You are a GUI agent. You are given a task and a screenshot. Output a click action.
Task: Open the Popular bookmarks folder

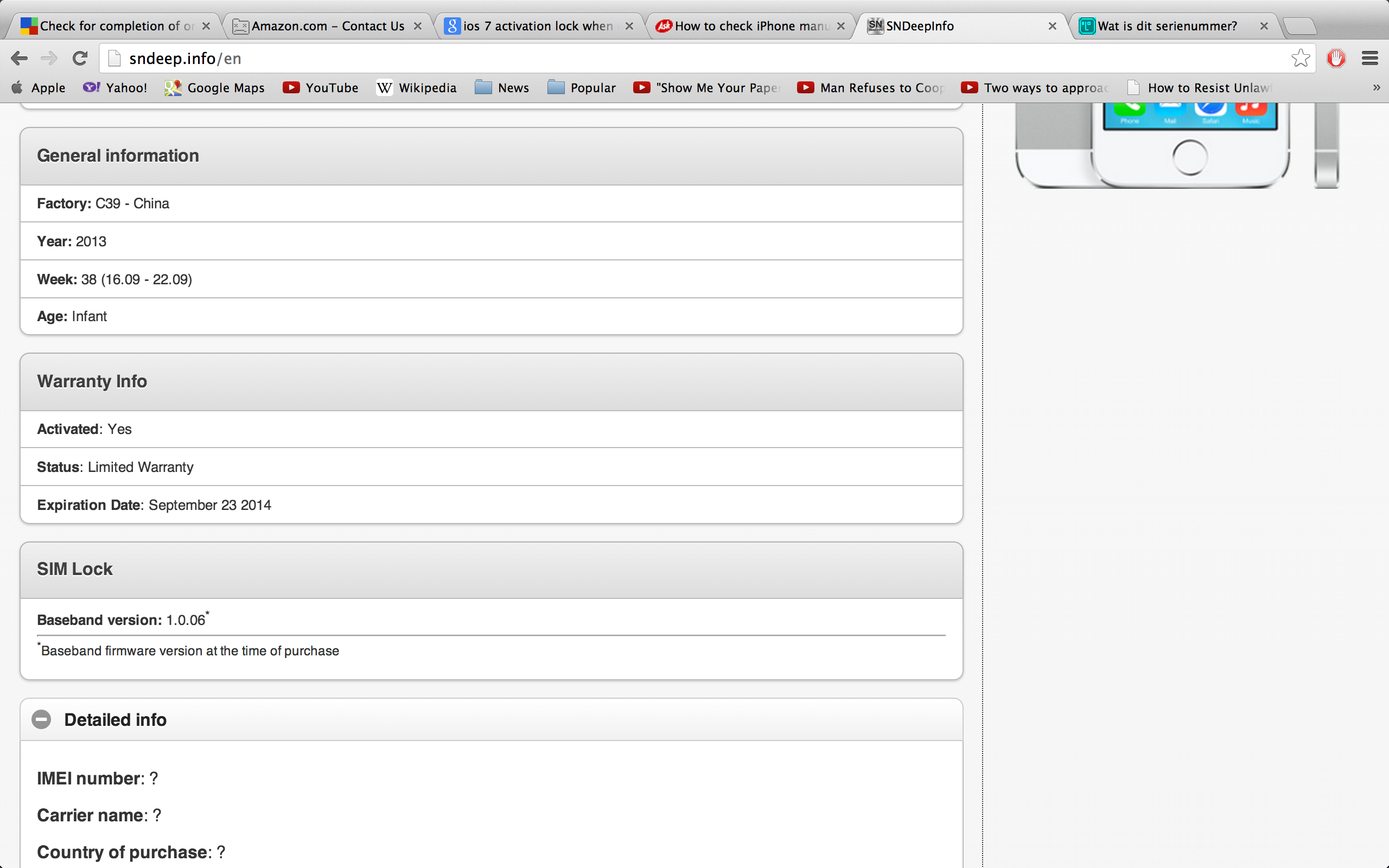coord(582,88)
